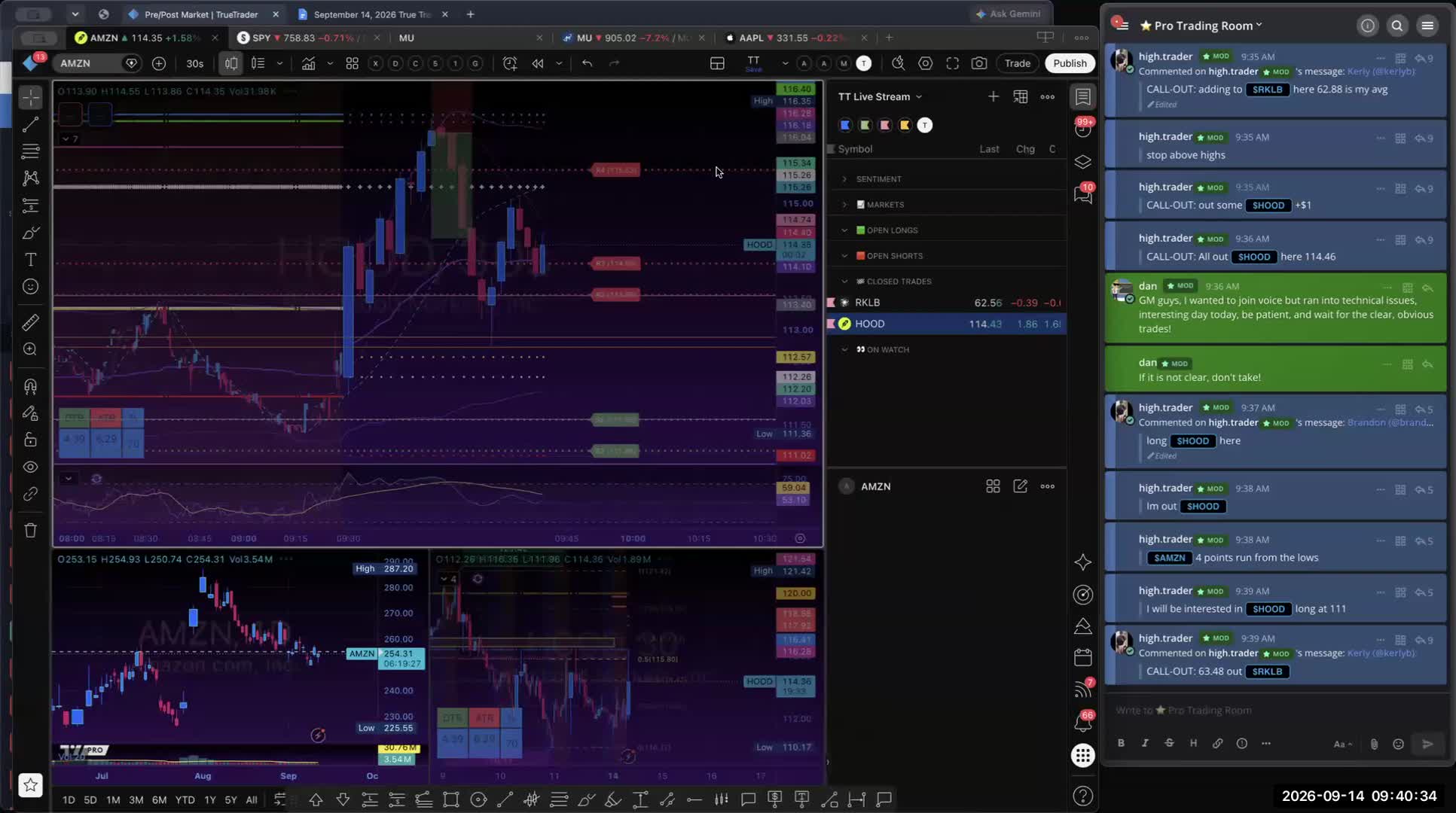Open chart settings gear
The height and width of the screenshot is (813, 1456).
coord(926,63)
